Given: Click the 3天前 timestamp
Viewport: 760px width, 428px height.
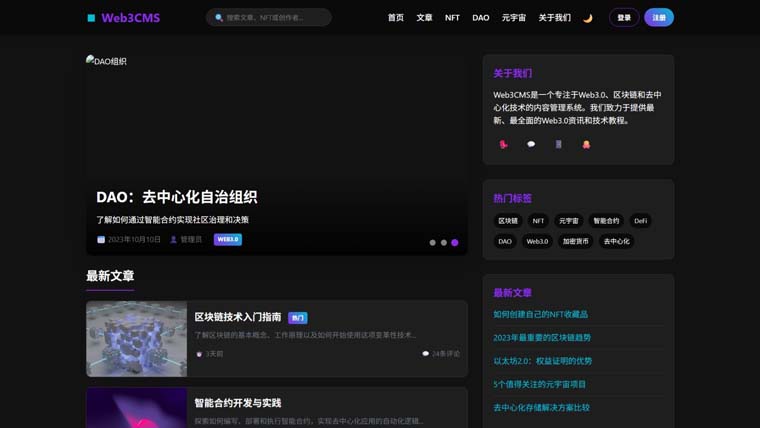Looking at the screenshot, I should pyautogui.click(x=214, y=354).
